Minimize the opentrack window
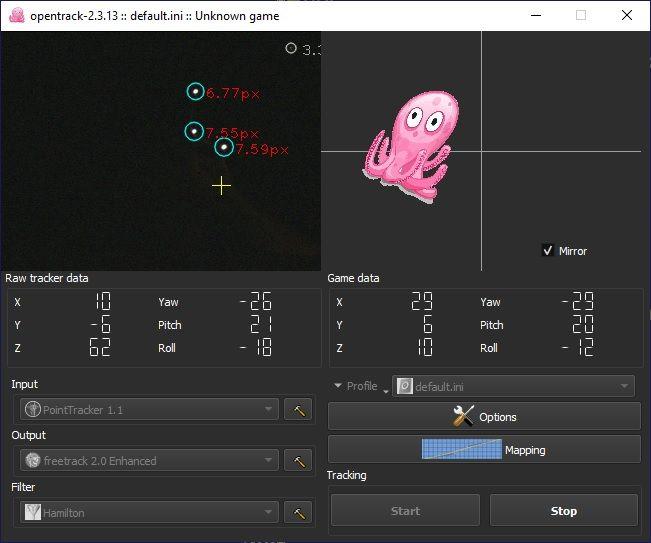This screenshot has height=543, width=651. click(x=536, y=15)
